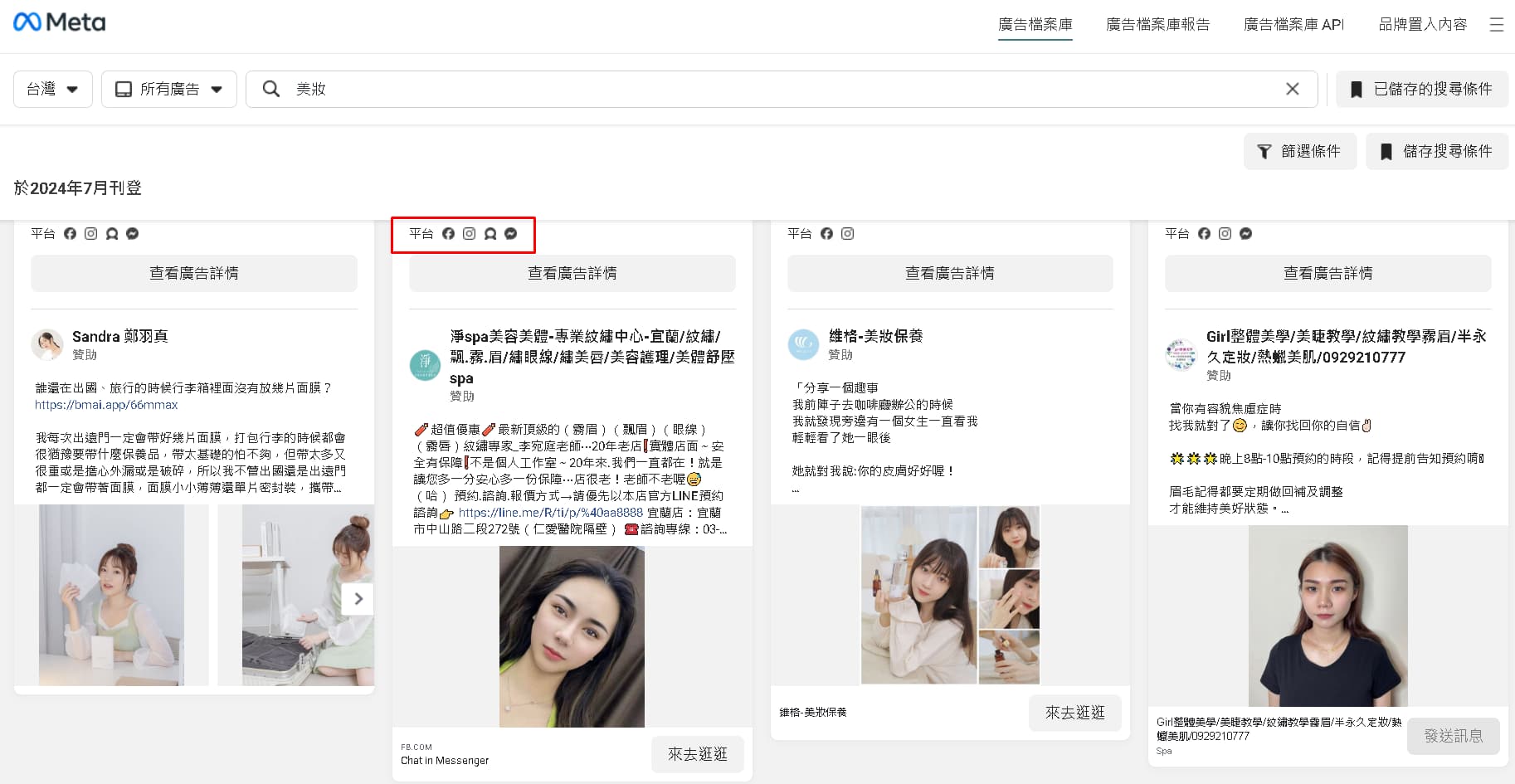This screenshot has height=784, width=1515.
Task: Click the 維格-美妝保養 advertiser name
Action: (x=875, y=336)
